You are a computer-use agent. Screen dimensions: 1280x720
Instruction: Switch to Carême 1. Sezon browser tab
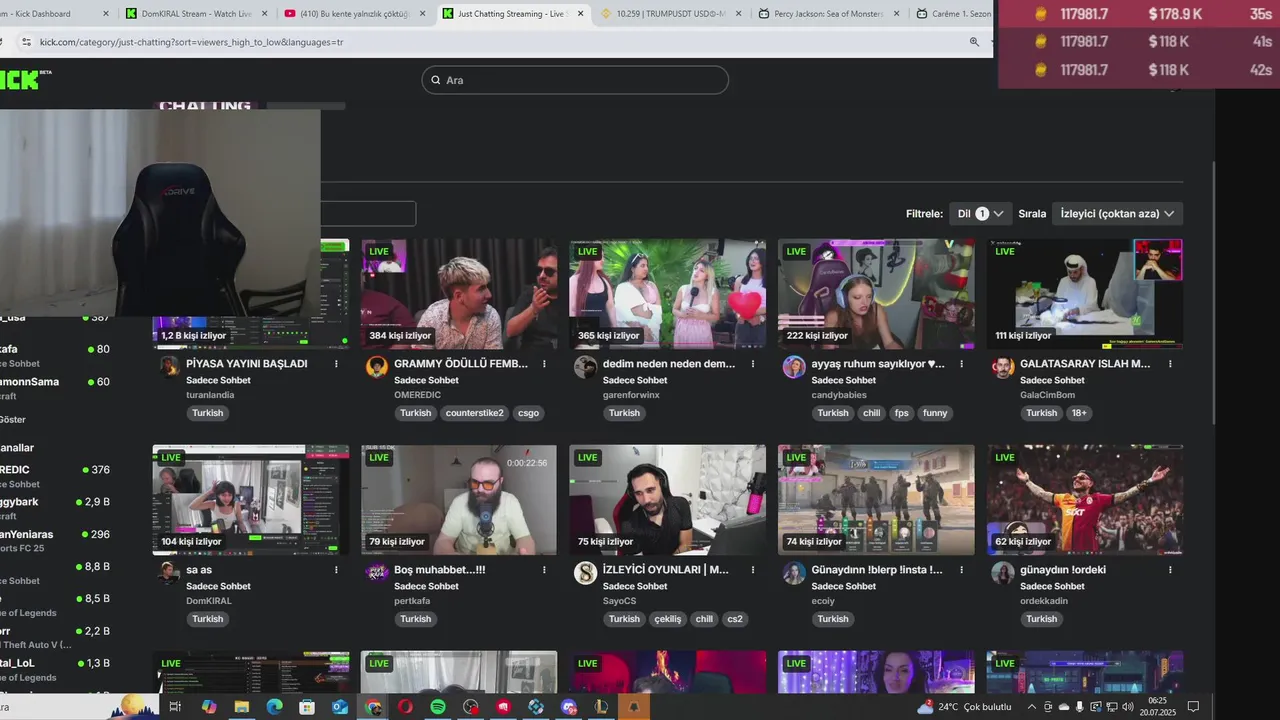[953, 14]
